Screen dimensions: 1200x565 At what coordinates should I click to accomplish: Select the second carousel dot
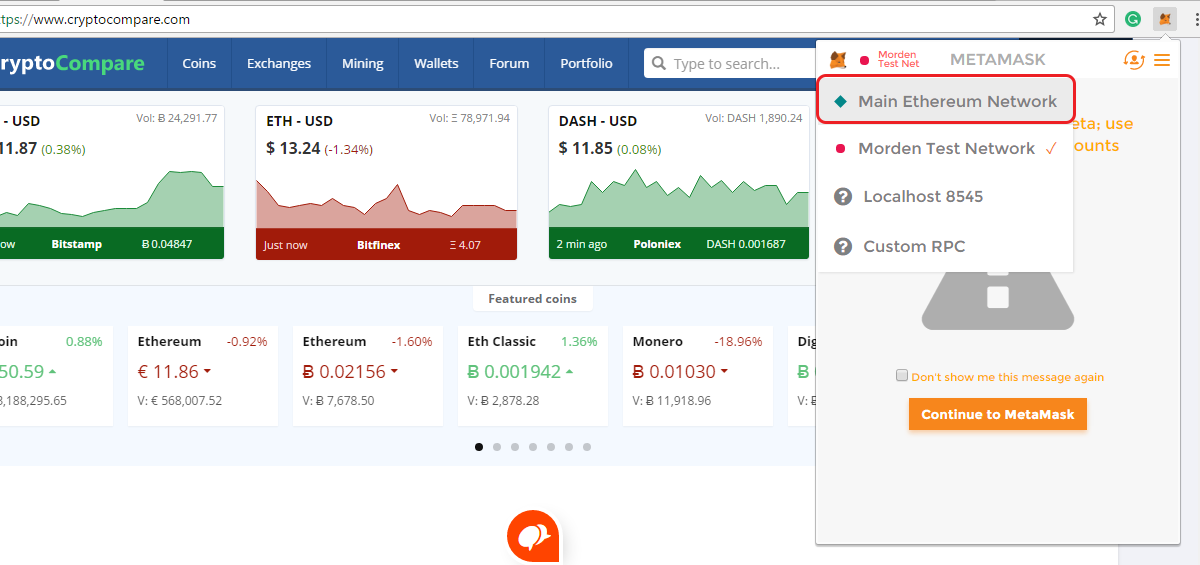[x=497, y=447]
